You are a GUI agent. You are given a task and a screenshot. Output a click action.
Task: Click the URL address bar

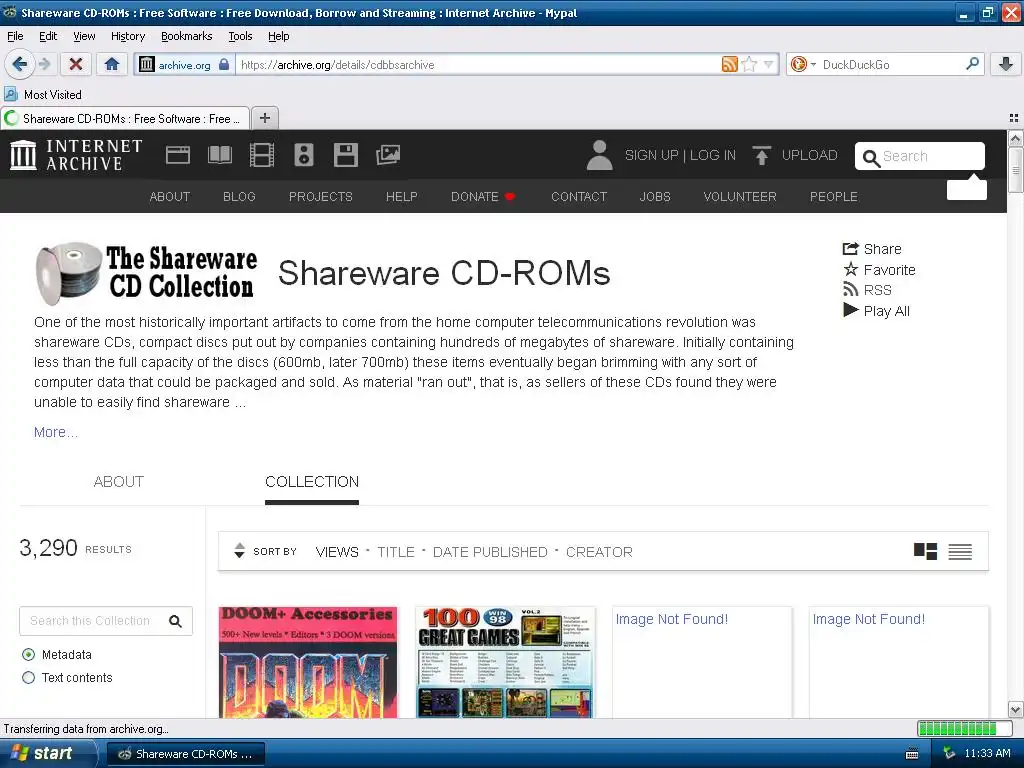click(x=479, y=65)
